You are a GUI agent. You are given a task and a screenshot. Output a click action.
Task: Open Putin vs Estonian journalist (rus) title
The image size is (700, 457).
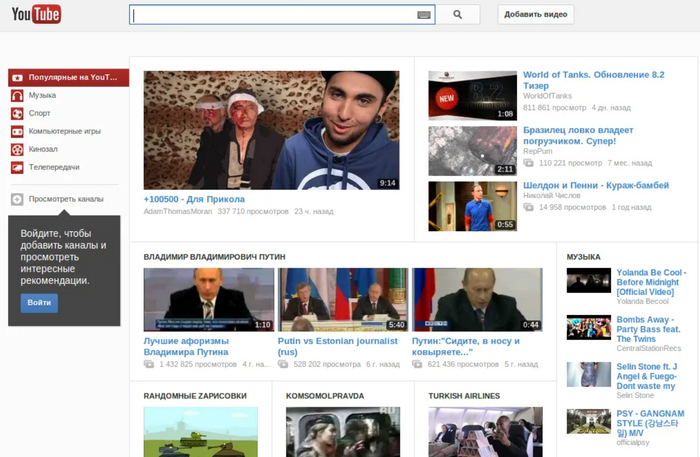point(338,347)
